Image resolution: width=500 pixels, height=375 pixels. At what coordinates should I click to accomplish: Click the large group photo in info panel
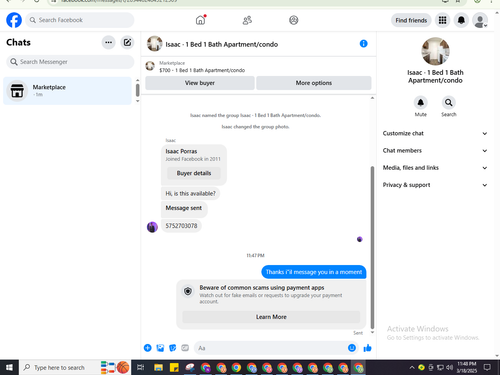(435, 51)
